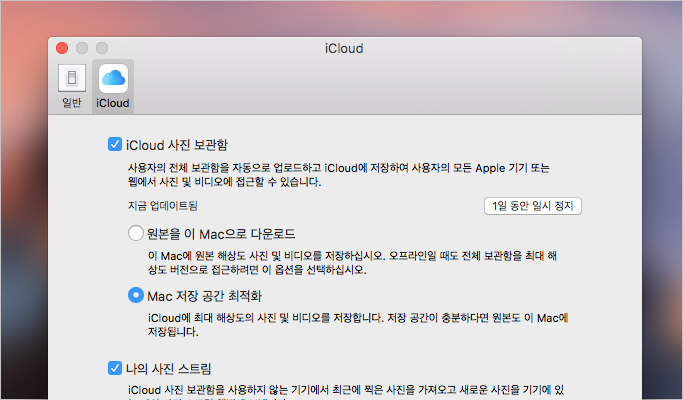Click description starting 이 Mac에 원본 해상도

[352, 263]
